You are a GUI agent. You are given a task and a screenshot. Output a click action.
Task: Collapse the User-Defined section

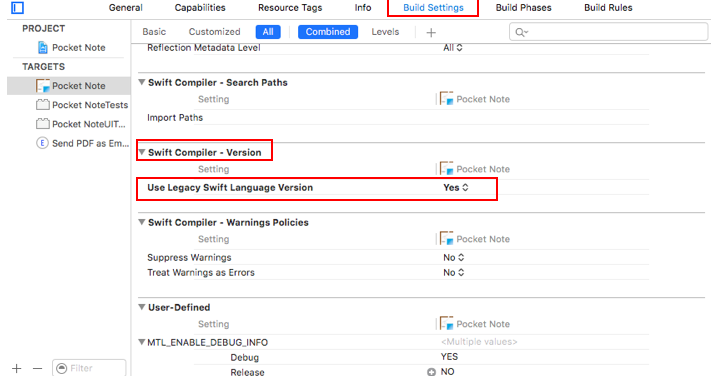142,307
